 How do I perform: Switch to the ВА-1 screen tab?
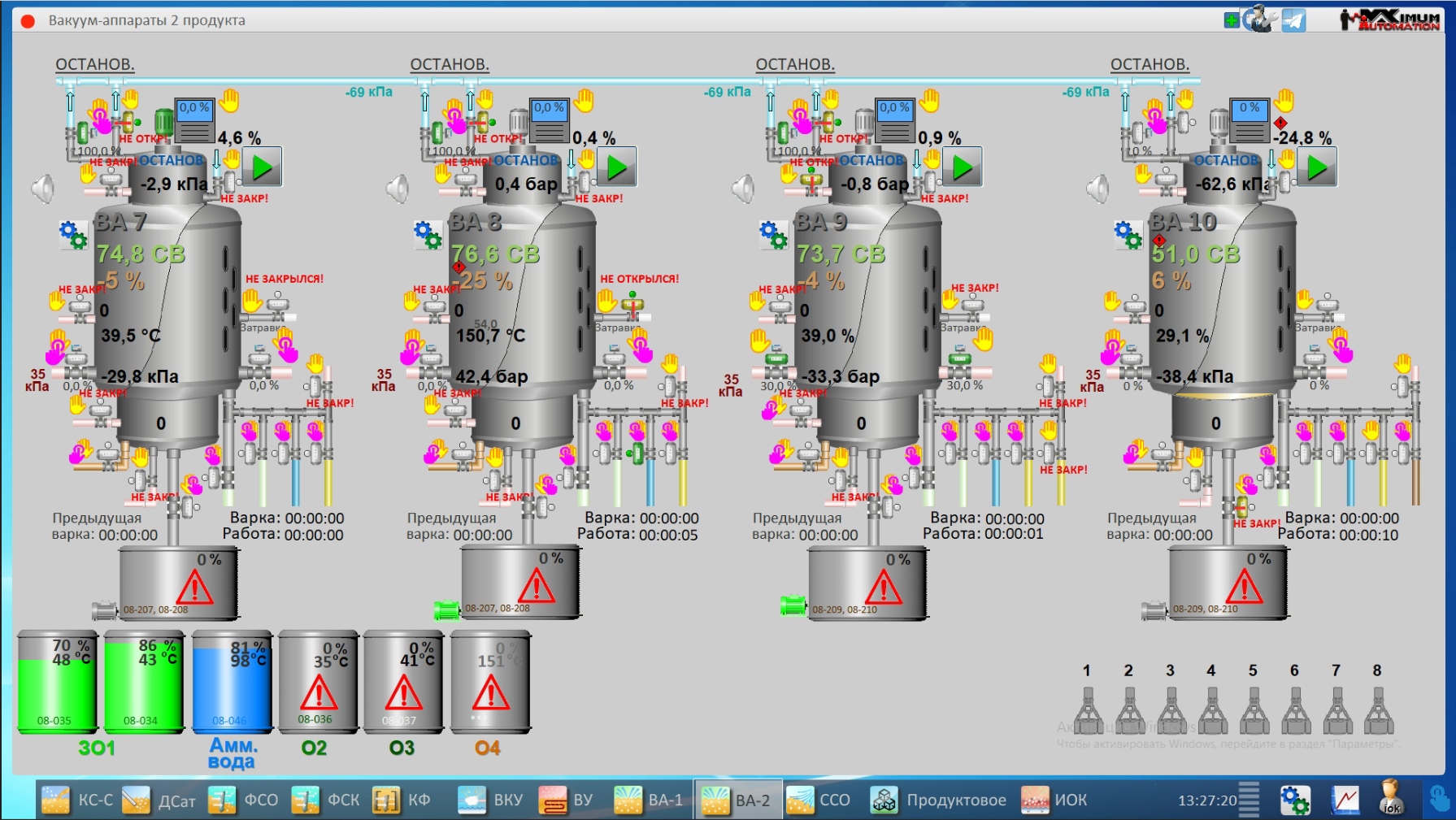tap(650, 800)
